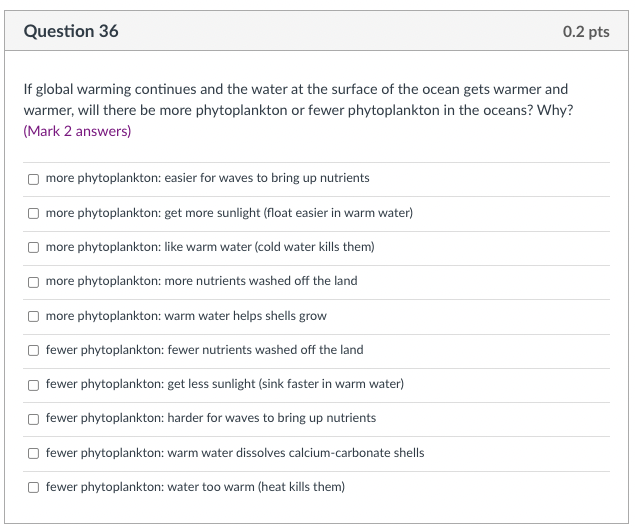The image size is (635, 529).
Task: Click the question prompt about global warming
Action: pos(298,100)
